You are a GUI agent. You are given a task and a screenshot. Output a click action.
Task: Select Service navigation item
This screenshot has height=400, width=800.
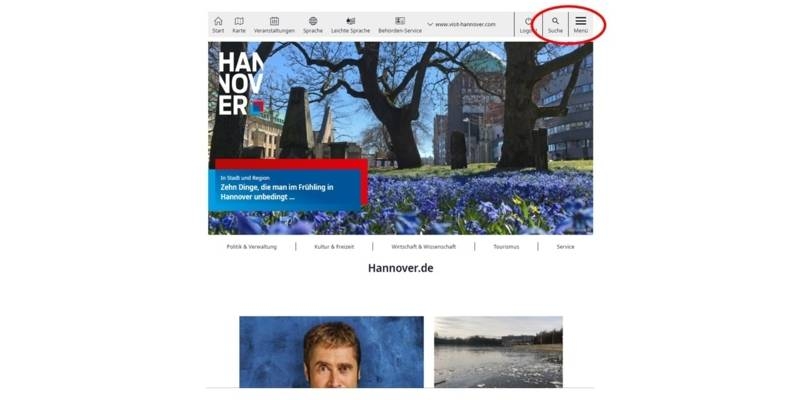565,246
